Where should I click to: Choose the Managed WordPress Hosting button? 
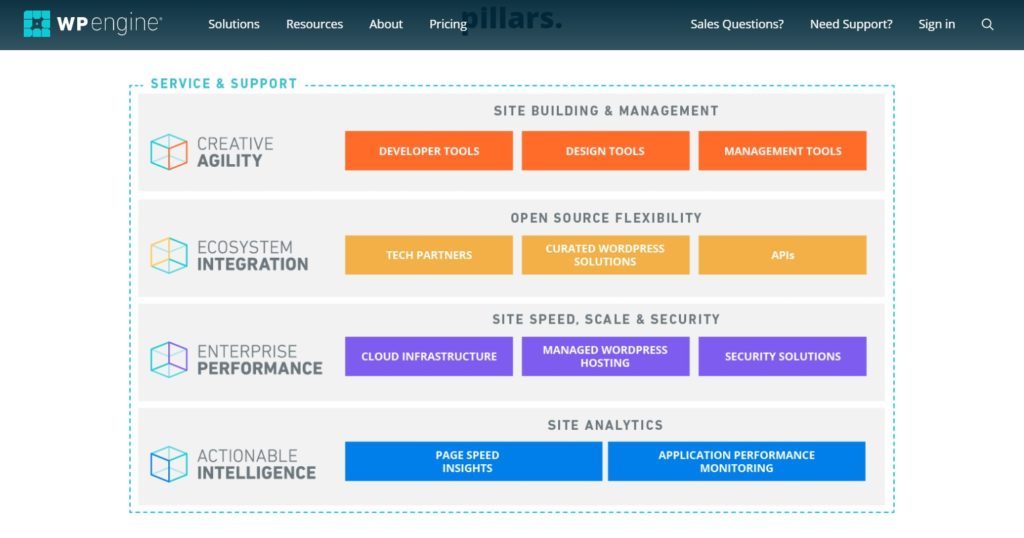[605, 356]
